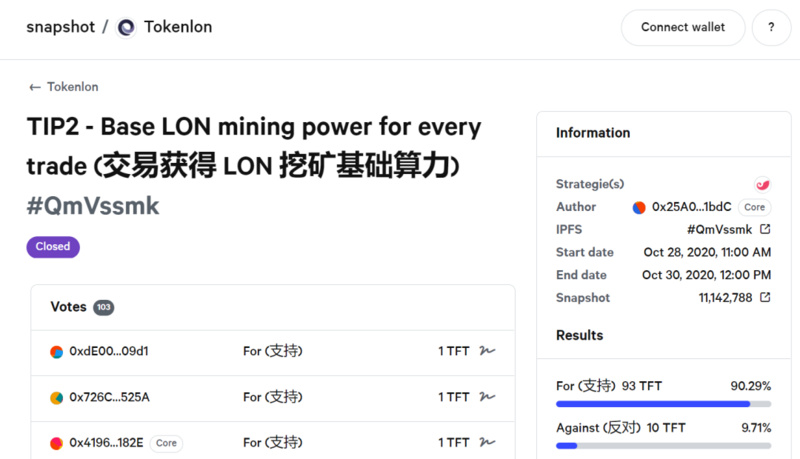Click the For (支持) result progress bar
This screenshot has height=459, width=800.
click(663, 404)
